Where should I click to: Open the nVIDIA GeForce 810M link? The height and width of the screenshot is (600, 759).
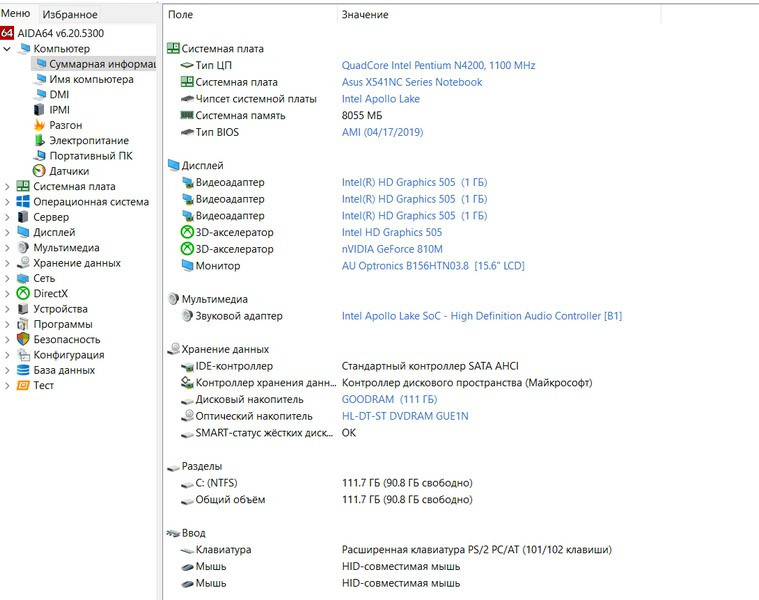[x=392, y=249]
